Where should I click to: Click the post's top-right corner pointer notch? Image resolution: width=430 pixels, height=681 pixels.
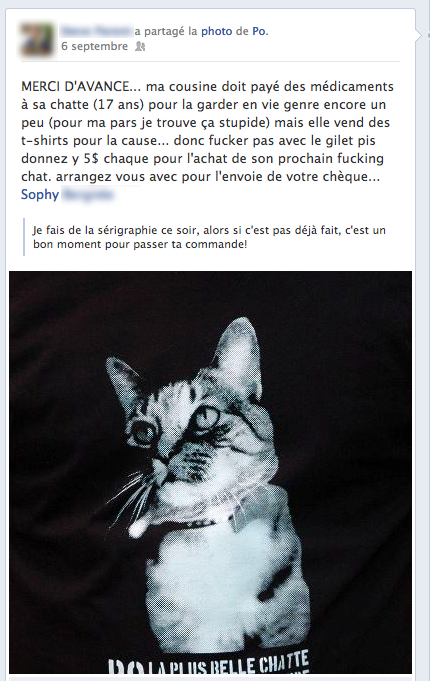418,35
